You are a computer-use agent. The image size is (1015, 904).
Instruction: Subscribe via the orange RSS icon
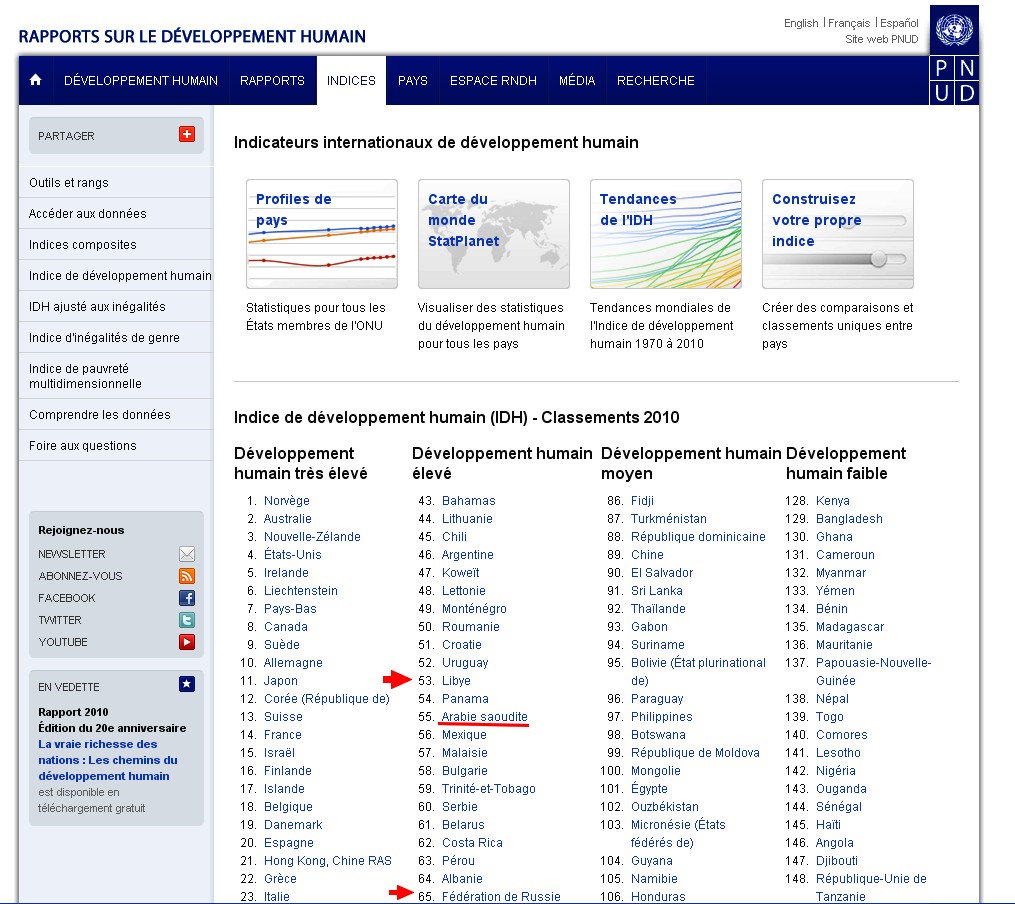pos(186,576)
